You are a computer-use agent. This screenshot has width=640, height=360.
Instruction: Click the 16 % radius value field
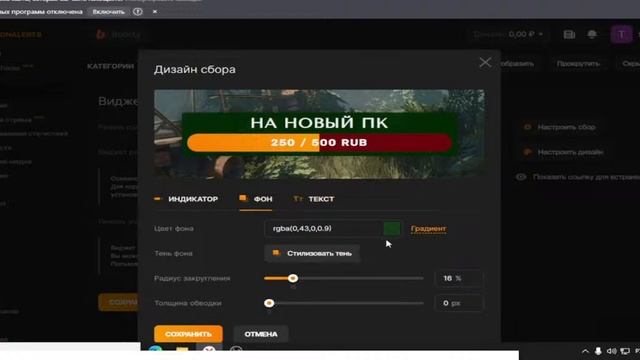(x=458, y=278)
